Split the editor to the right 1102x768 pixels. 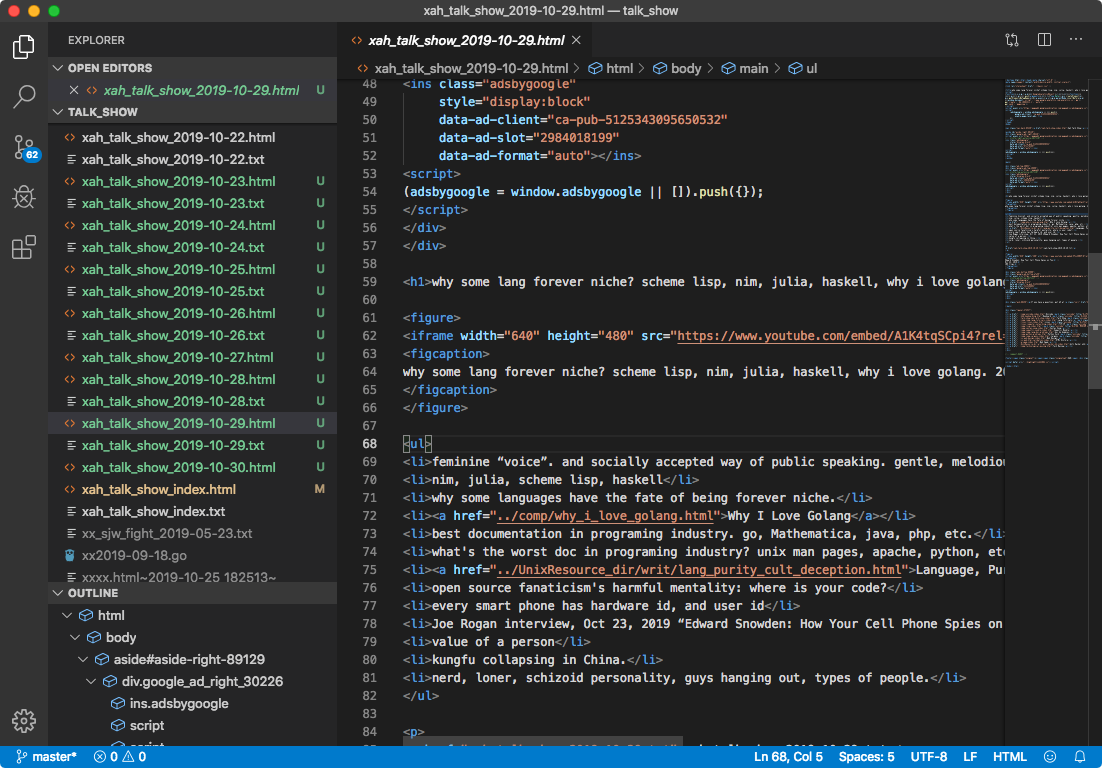coord(1044,40)
